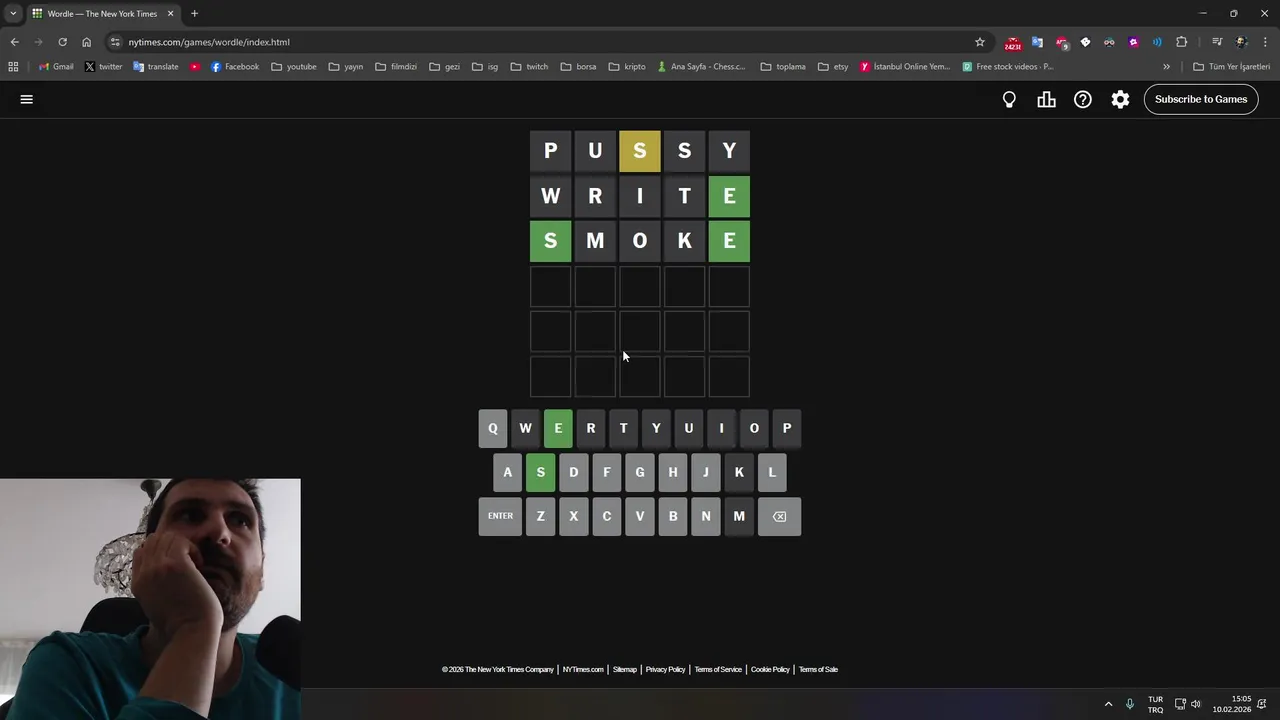This screenshot has width=1280, height=720.
Task: Tap the Z key on the Wordle keyboard
Action: (x=541, y=516)
